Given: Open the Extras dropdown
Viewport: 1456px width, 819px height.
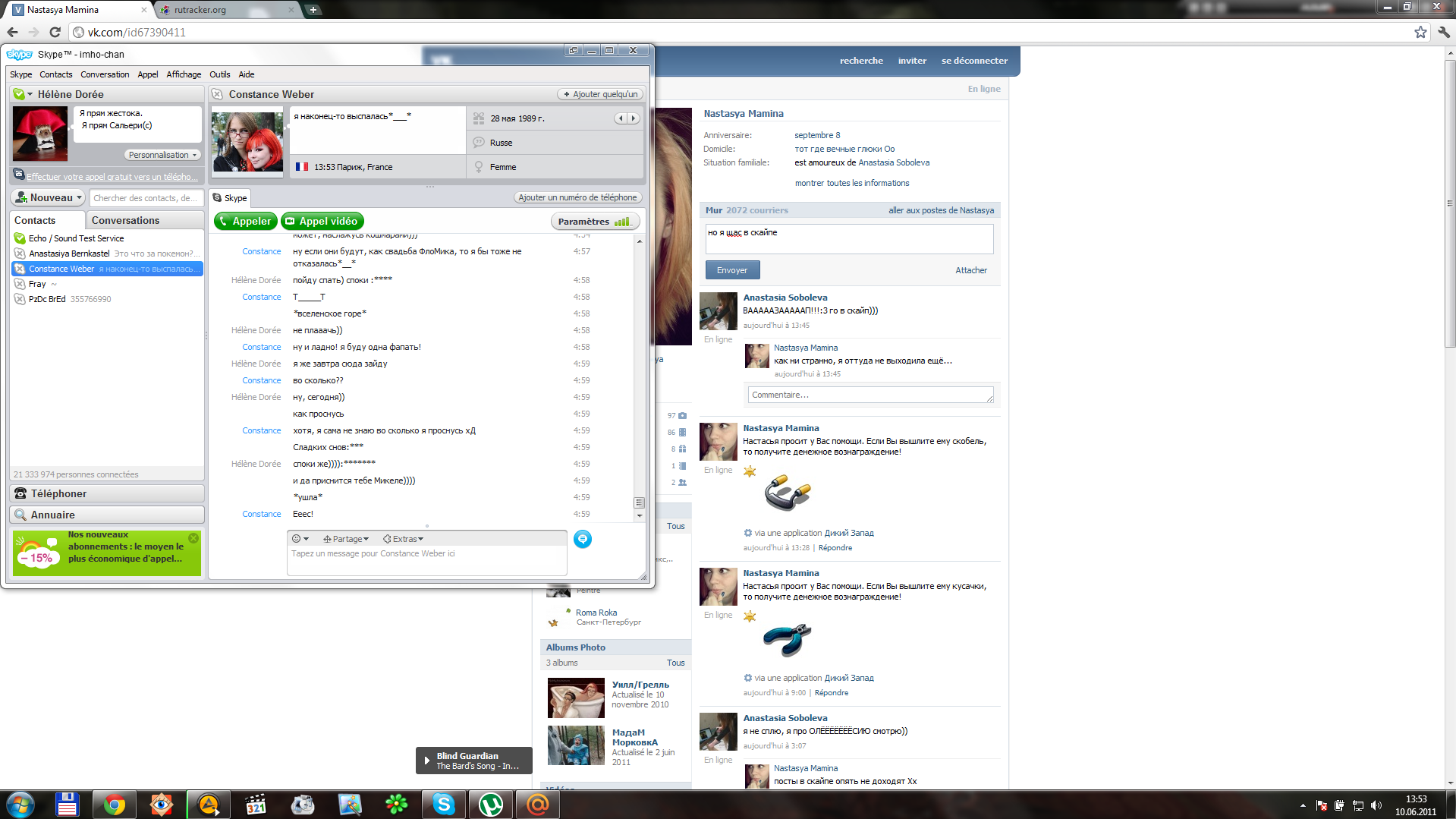Looking at the screenshot, I should click(404, 539).
